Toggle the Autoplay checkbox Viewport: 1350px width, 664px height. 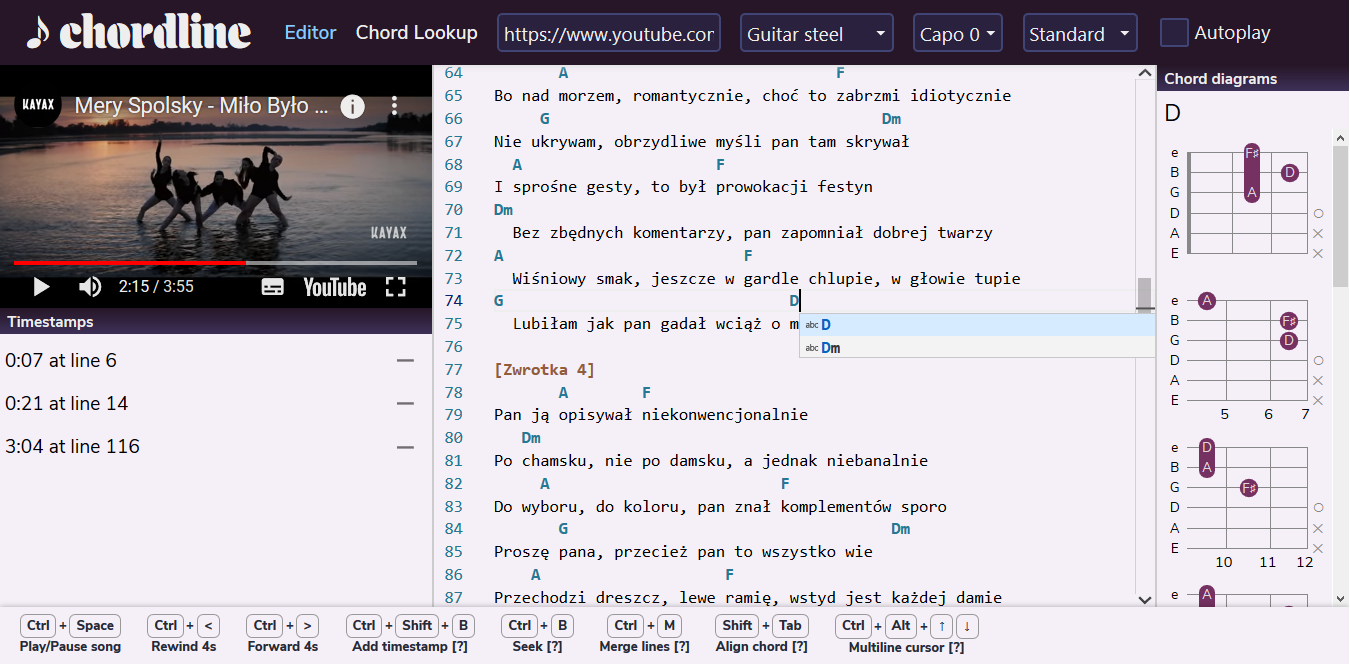[x=1174, y=33]
